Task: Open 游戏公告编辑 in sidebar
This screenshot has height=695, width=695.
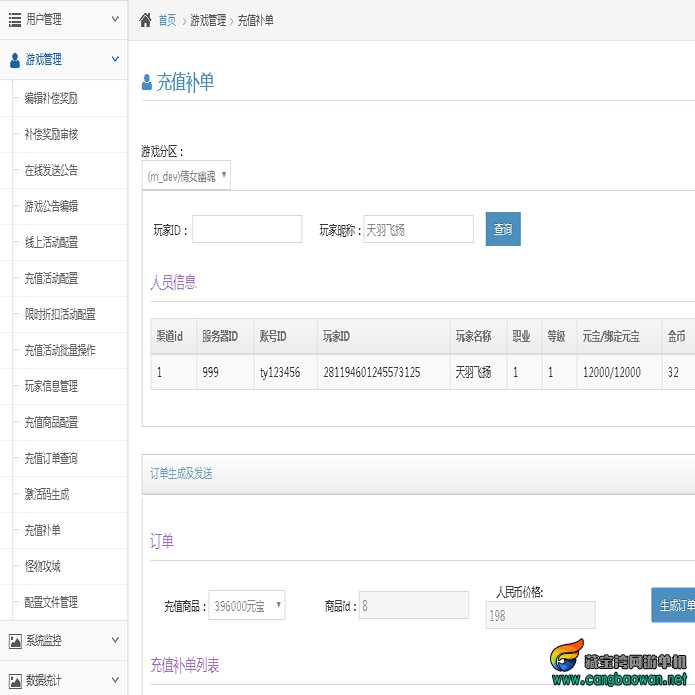Action: click(x=51, y=206)
